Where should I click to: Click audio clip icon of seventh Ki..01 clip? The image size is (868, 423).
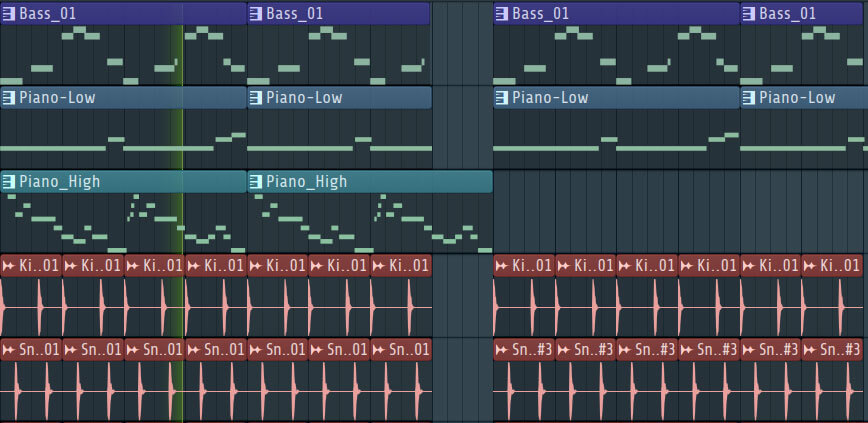[x=379, y=266]
